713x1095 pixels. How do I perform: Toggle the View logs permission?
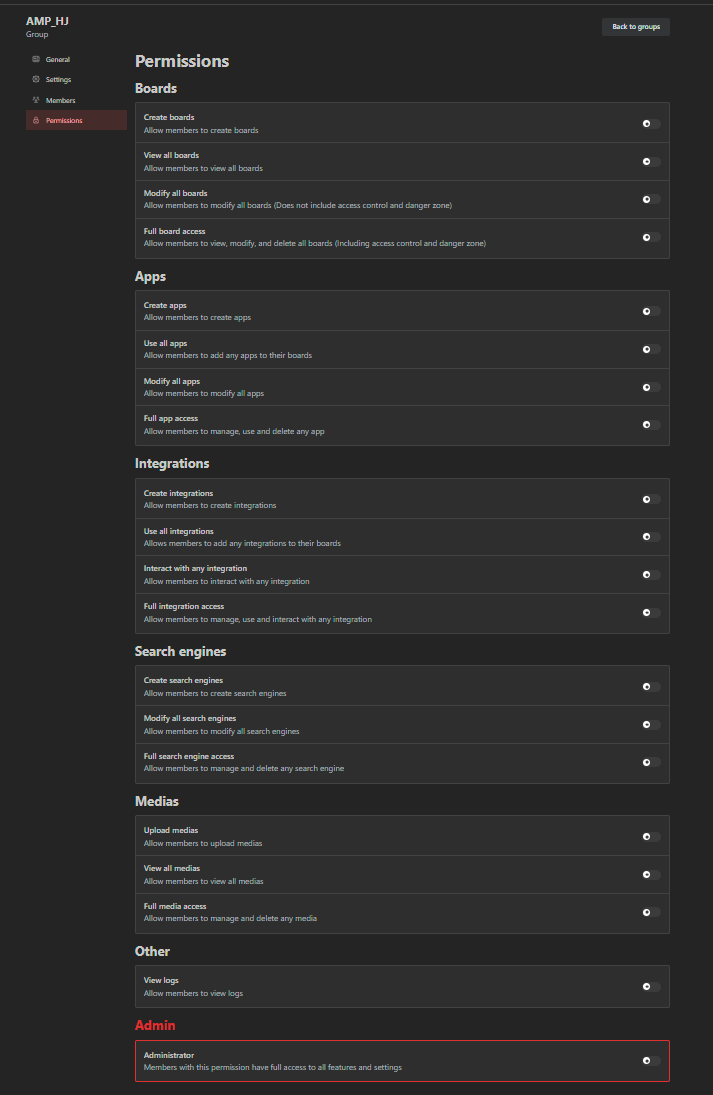point(651,987)
